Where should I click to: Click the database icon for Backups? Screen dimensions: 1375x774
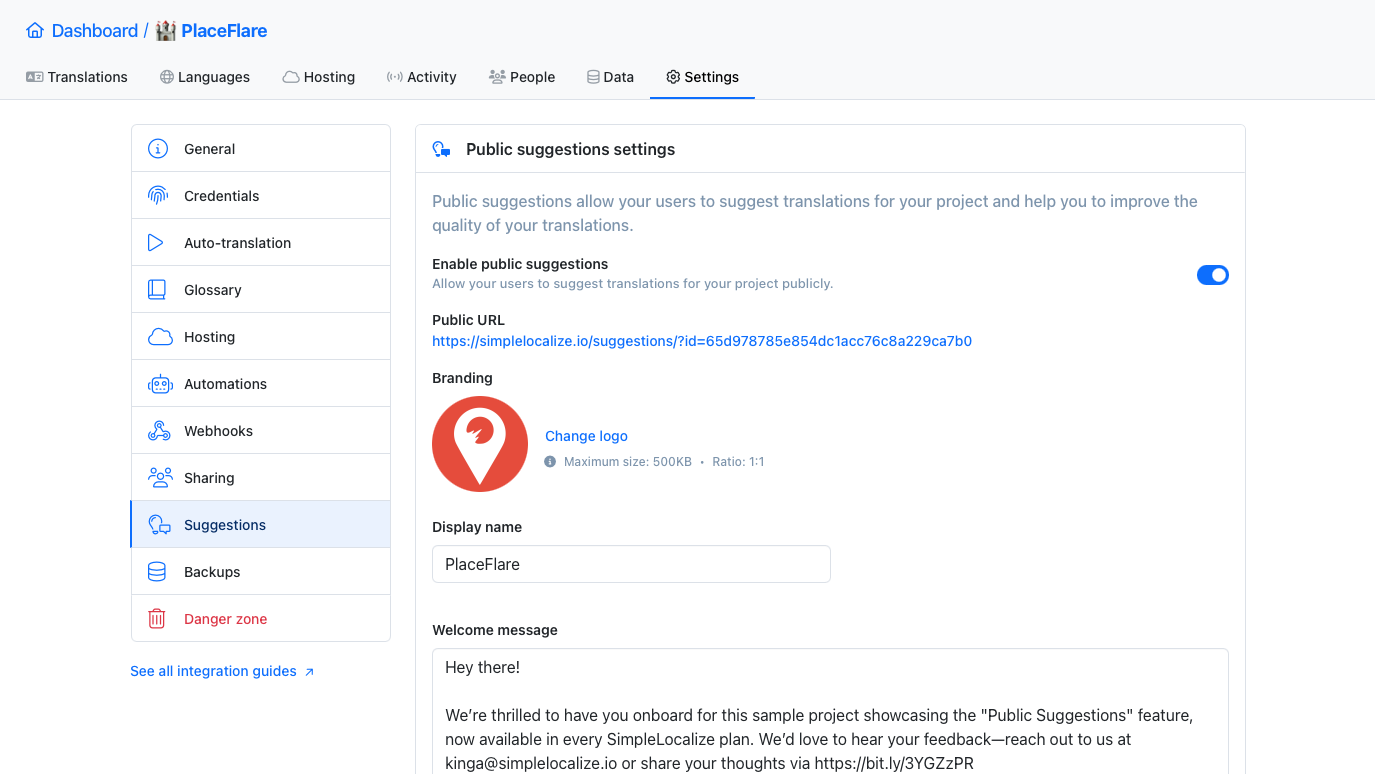(x=157, y=572)
